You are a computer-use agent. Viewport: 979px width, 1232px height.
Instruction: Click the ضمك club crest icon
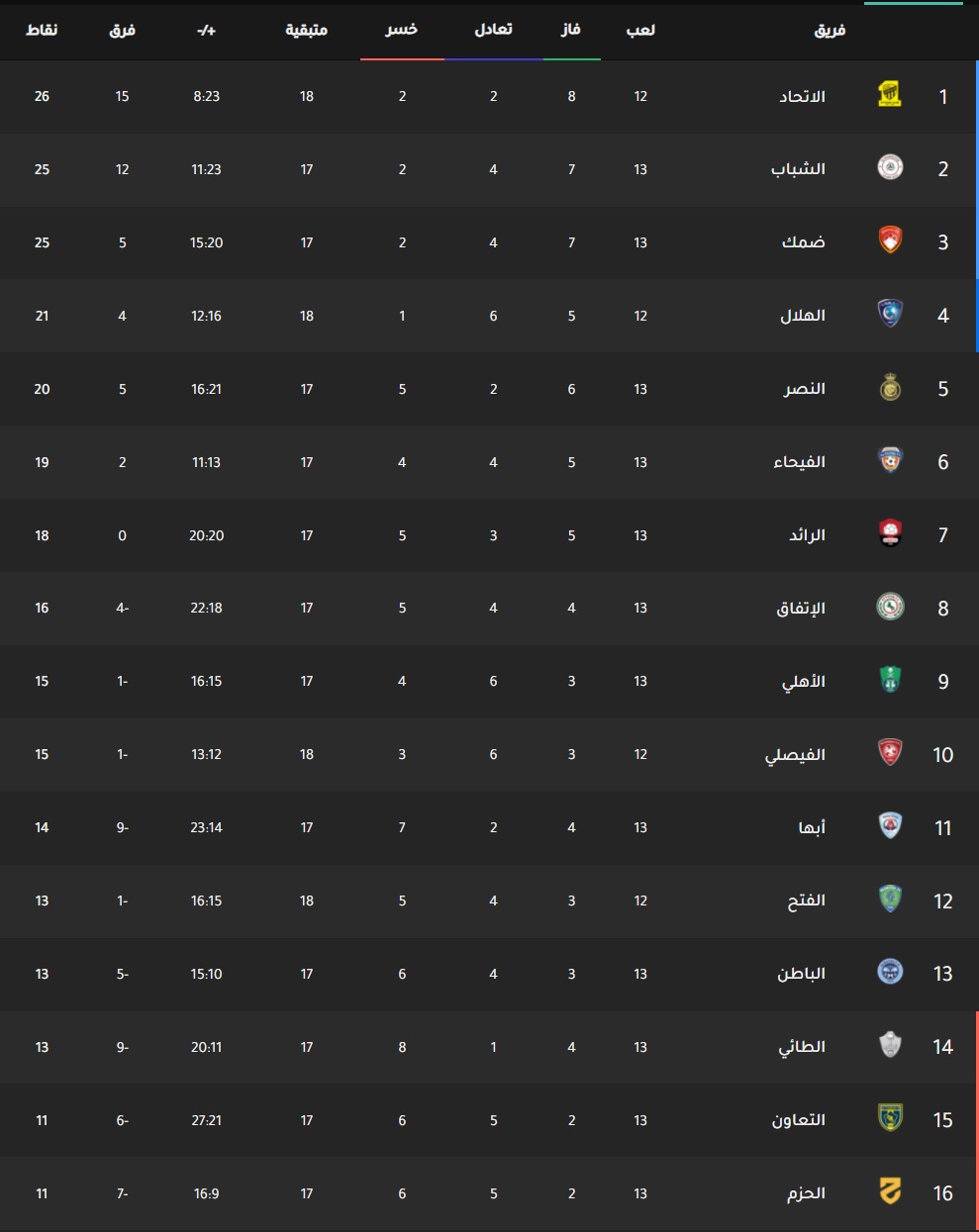tap(890, 241)
